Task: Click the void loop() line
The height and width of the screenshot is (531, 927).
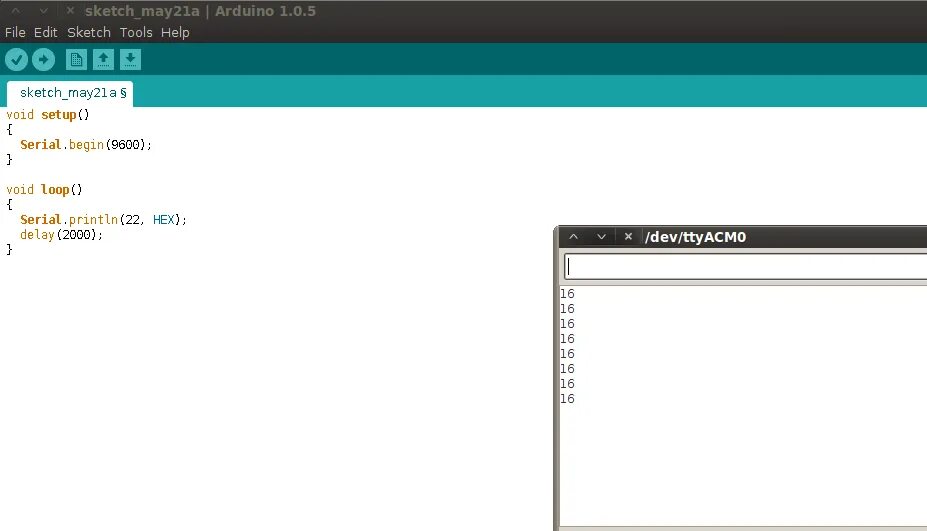Action: pyautogui.click(x=44, y=190)
